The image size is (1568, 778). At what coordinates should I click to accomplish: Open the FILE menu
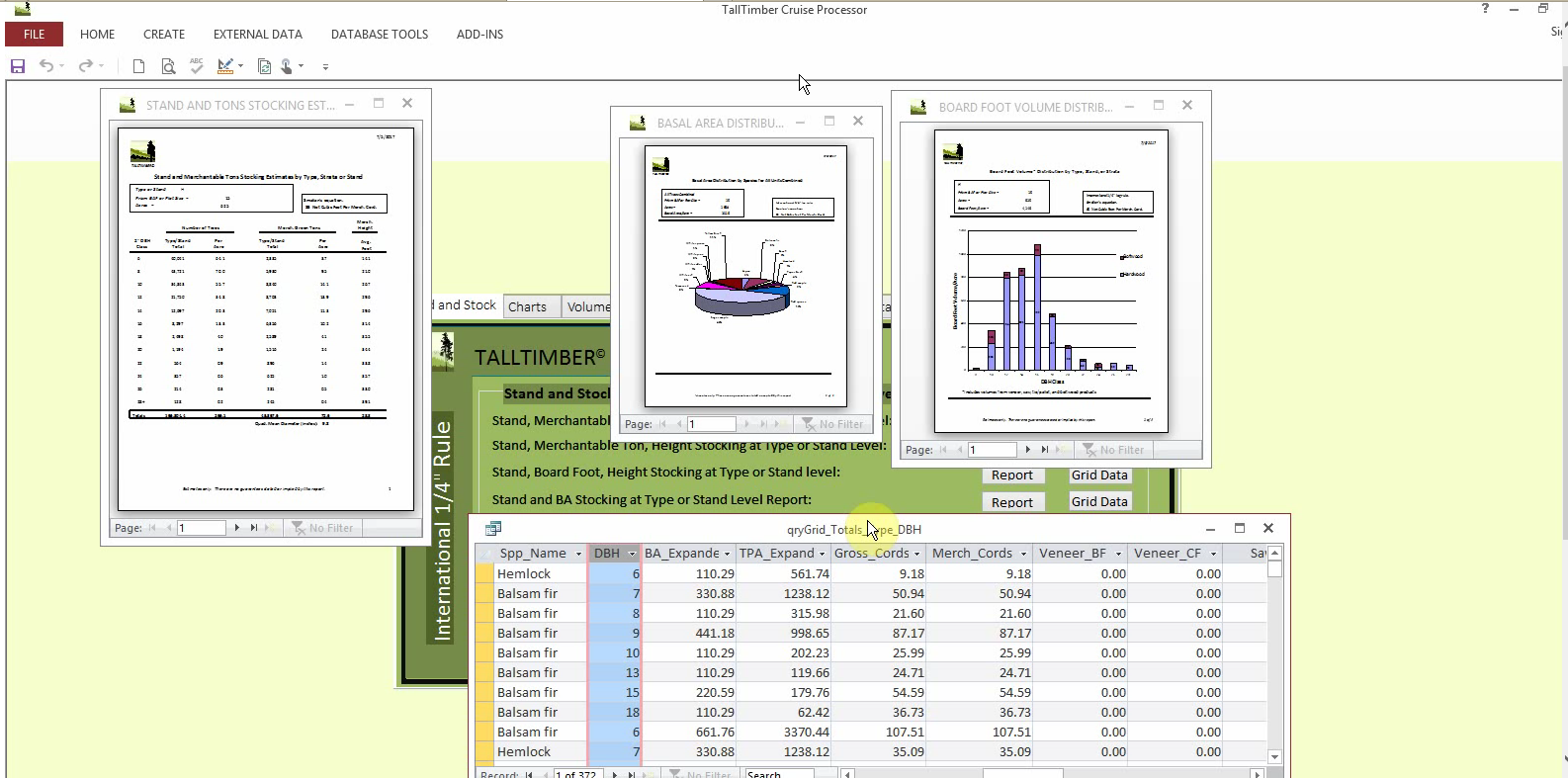point(34,34)
